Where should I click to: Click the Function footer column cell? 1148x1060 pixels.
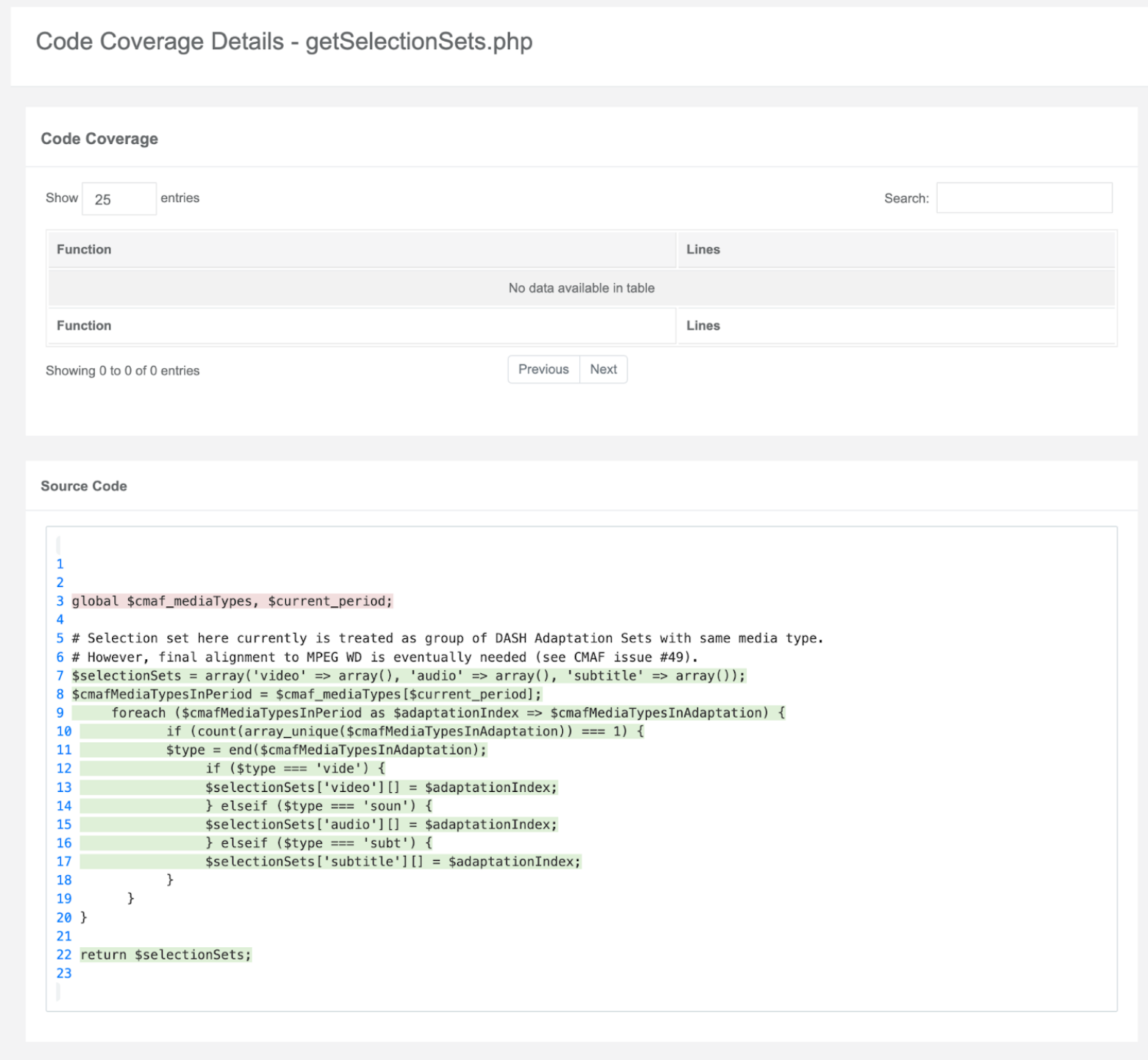[x=84, y=326]
